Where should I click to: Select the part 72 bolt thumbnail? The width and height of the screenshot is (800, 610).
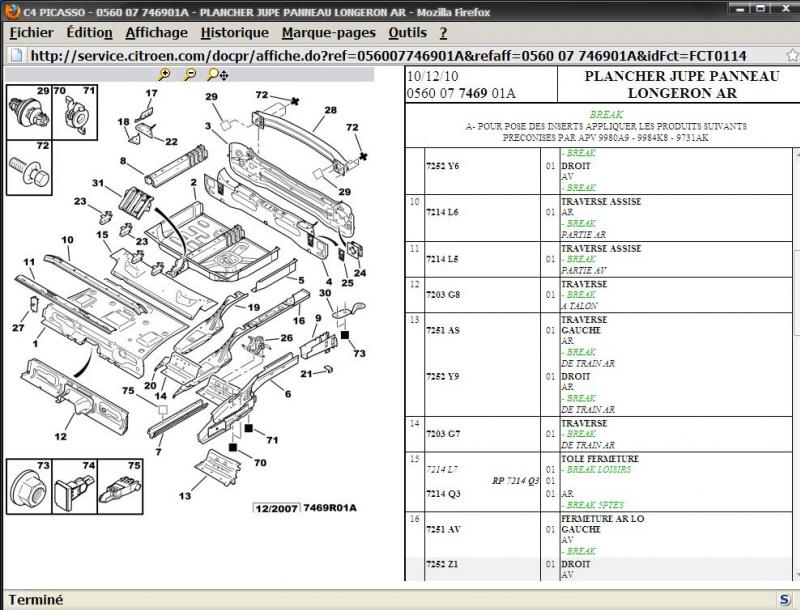coord(29,168)
